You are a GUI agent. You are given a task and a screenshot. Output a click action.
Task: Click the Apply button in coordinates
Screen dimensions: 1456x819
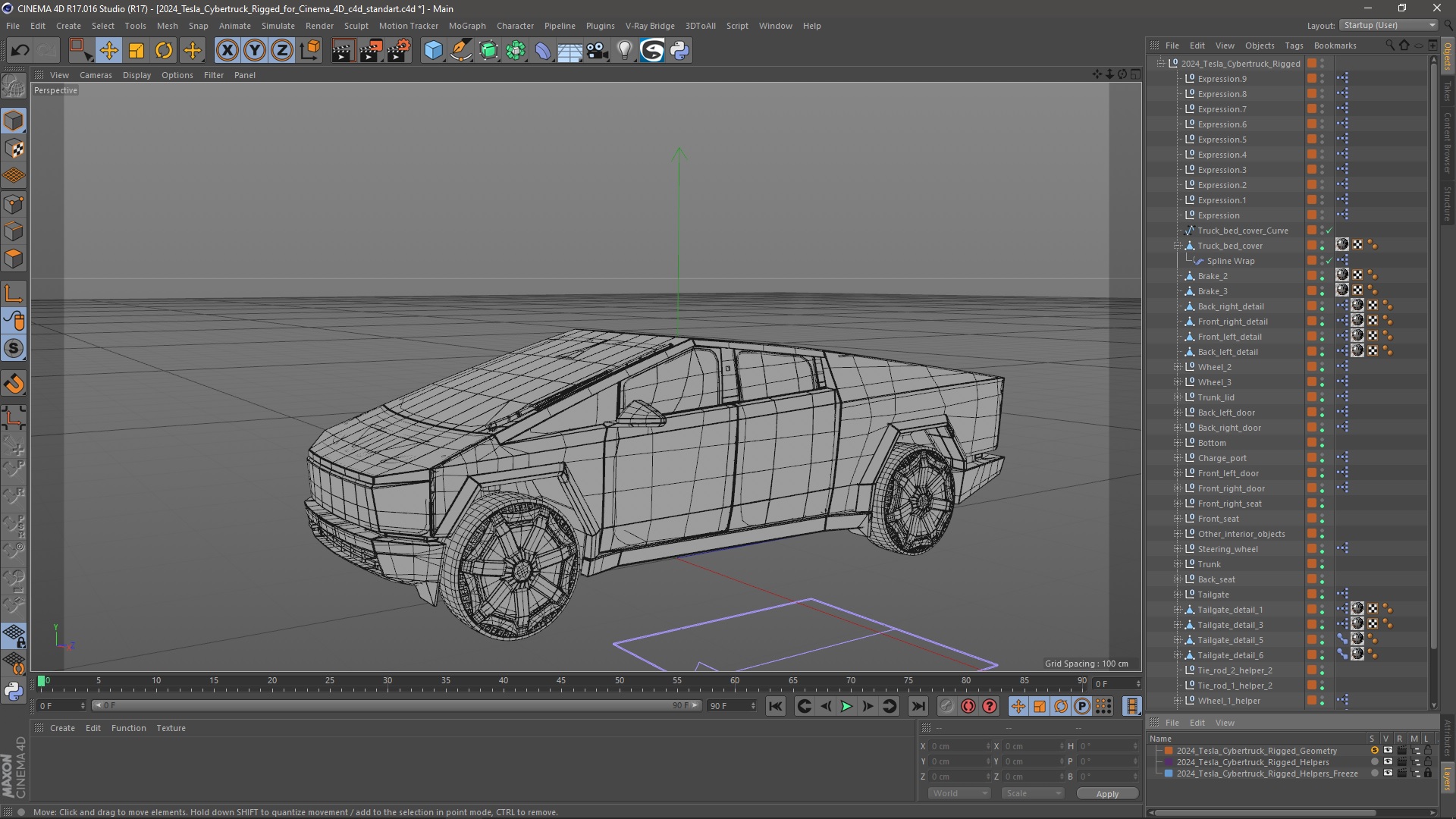(x=1107, y=793)
